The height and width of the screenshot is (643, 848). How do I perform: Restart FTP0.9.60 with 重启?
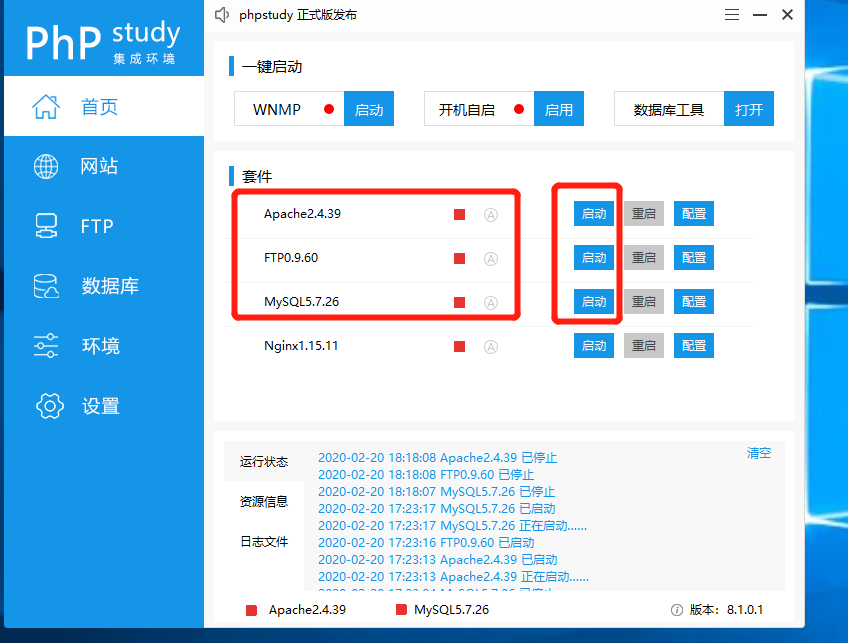point(644,257)
